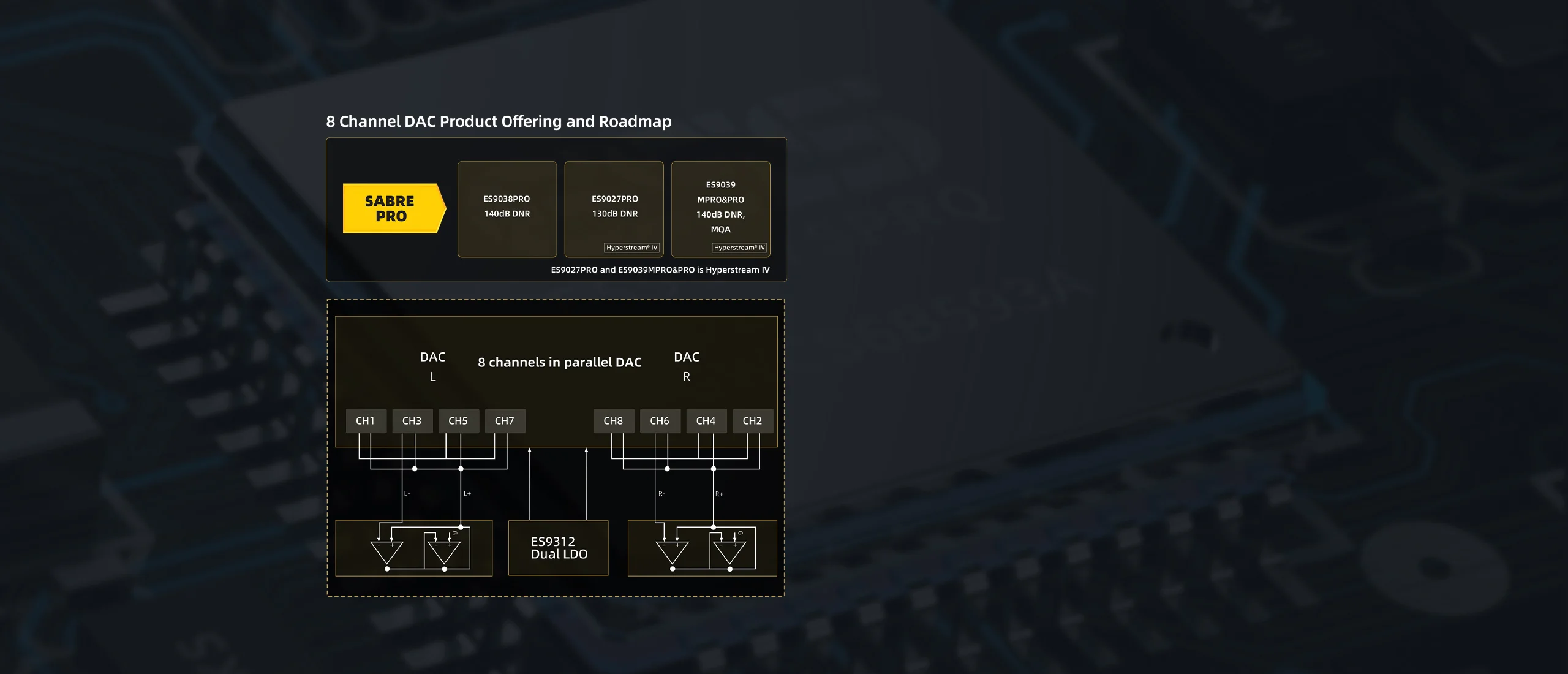The width and height of the screenshot is (1568, 674).
Task: Select the ES9038PRO 140dB DNR card
Action: pyautogui.click(x=507, y=208)
